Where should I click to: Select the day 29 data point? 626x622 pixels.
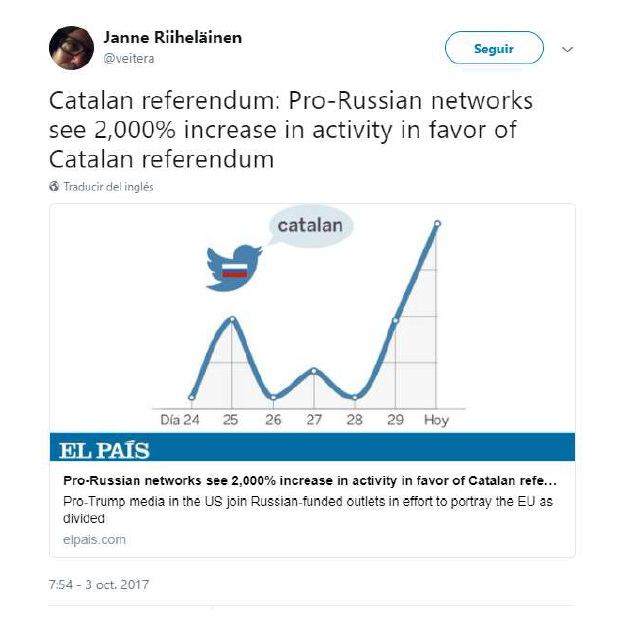pos(395,320)
